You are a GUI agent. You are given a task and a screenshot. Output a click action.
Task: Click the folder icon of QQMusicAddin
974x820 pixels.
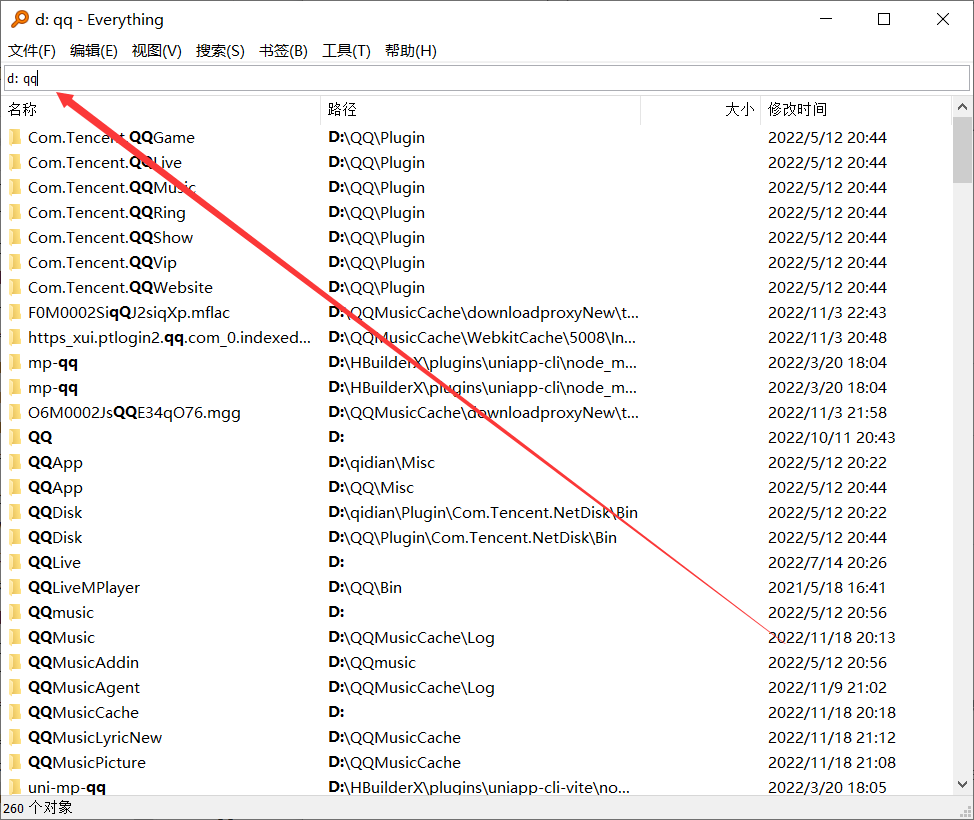pyautogui.click(x=16, y=662)
